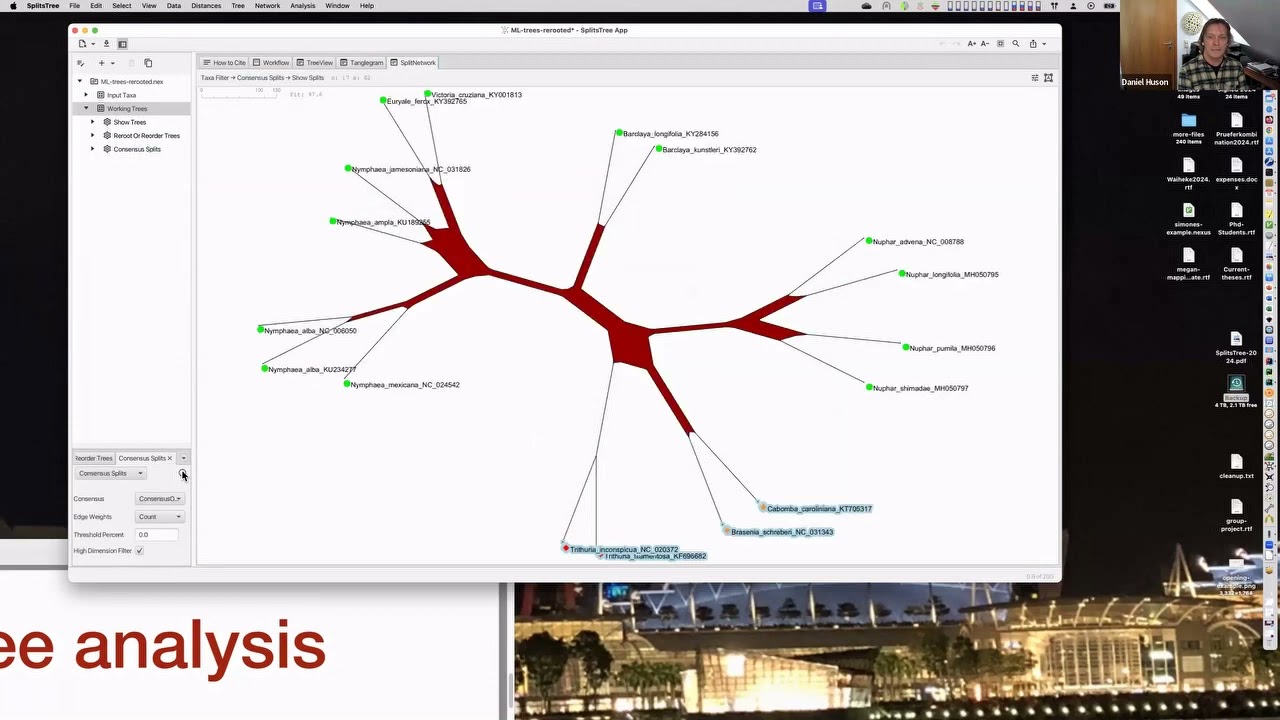The width and height of the screenshot is (1280, 720).
Task: Switch to the Reorder Trees panel tab
Action: point(94,458)
